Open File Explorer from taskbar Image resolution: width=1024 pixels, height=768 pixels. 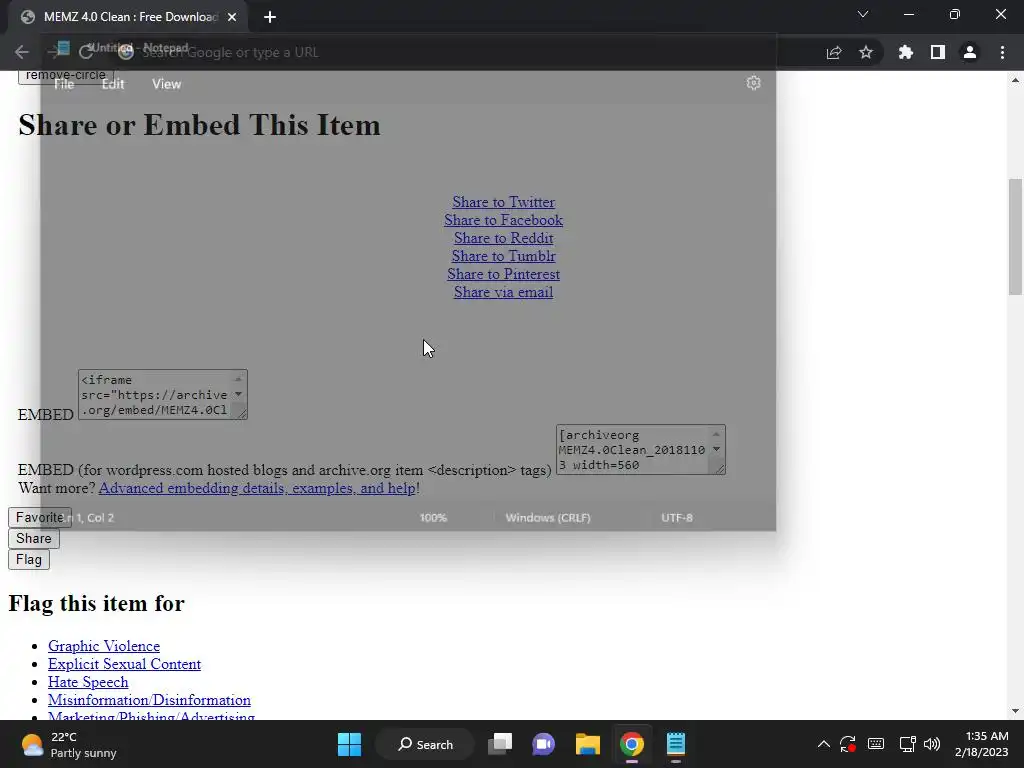click(x=588, y=744)
